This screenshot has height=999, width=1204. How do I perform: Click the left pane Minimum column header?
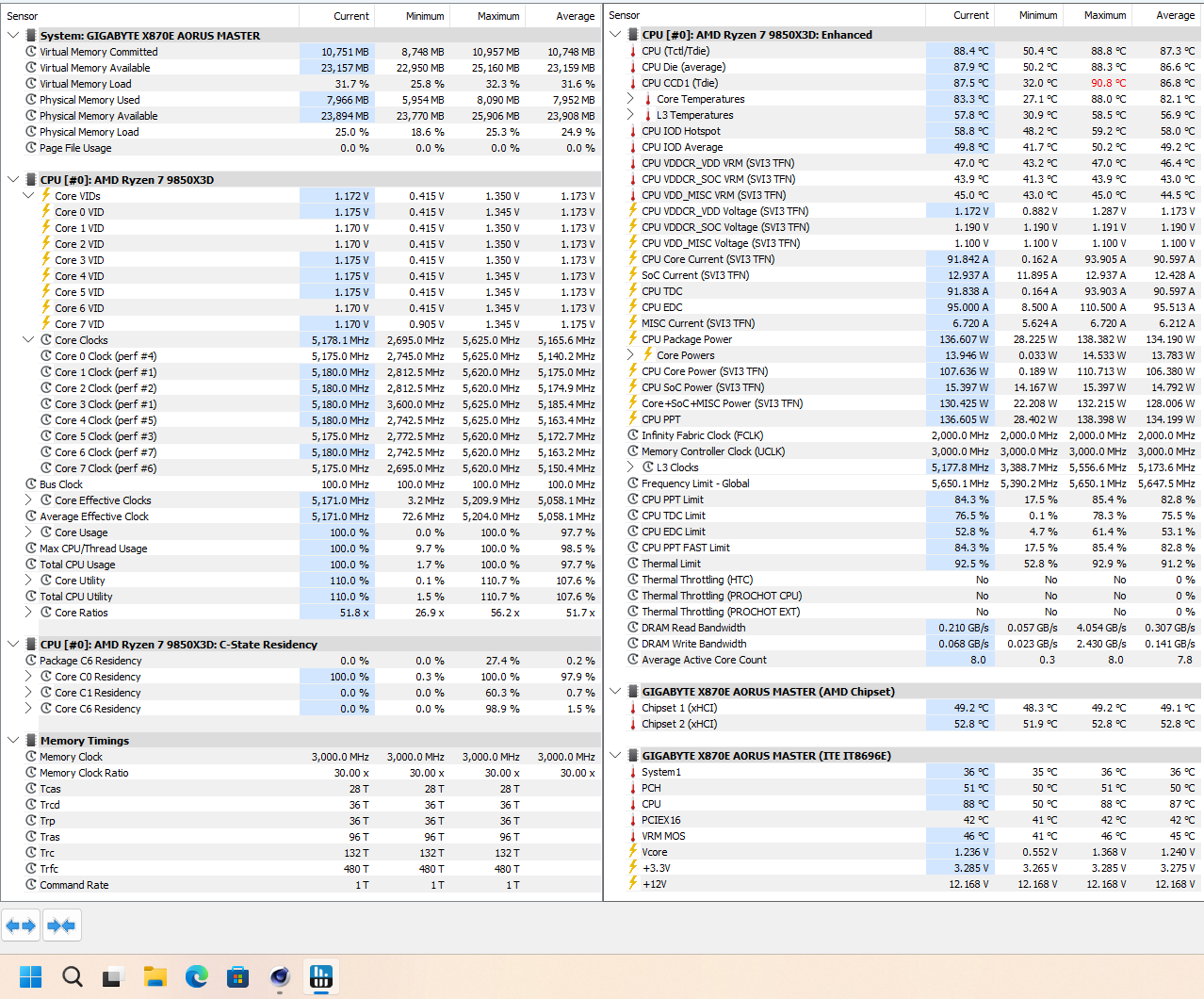[413, 16]
